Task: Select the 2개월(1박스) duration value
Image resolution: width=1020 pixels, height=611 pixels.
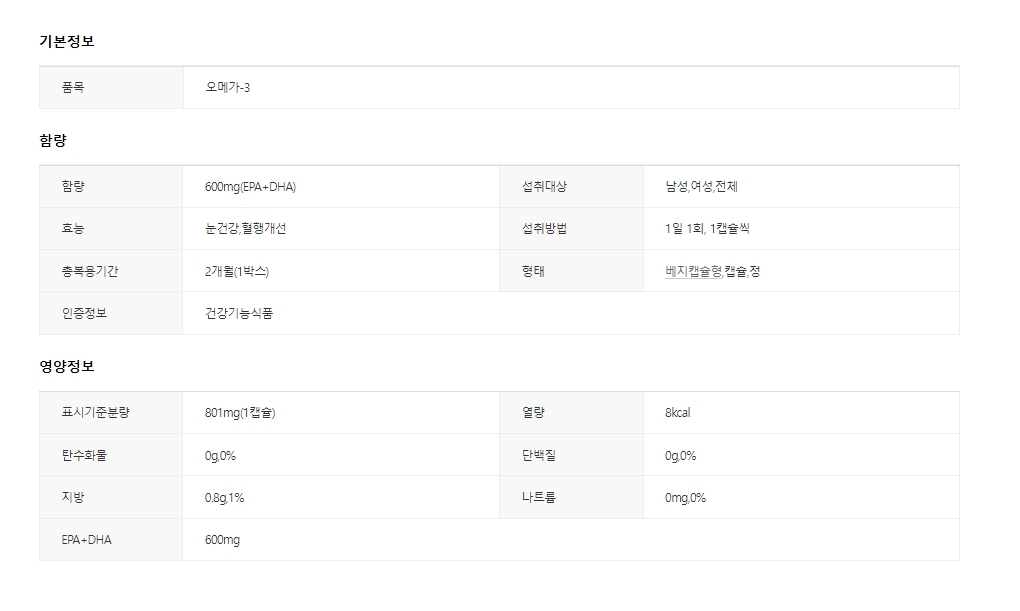Action: [x=236, y=271]
